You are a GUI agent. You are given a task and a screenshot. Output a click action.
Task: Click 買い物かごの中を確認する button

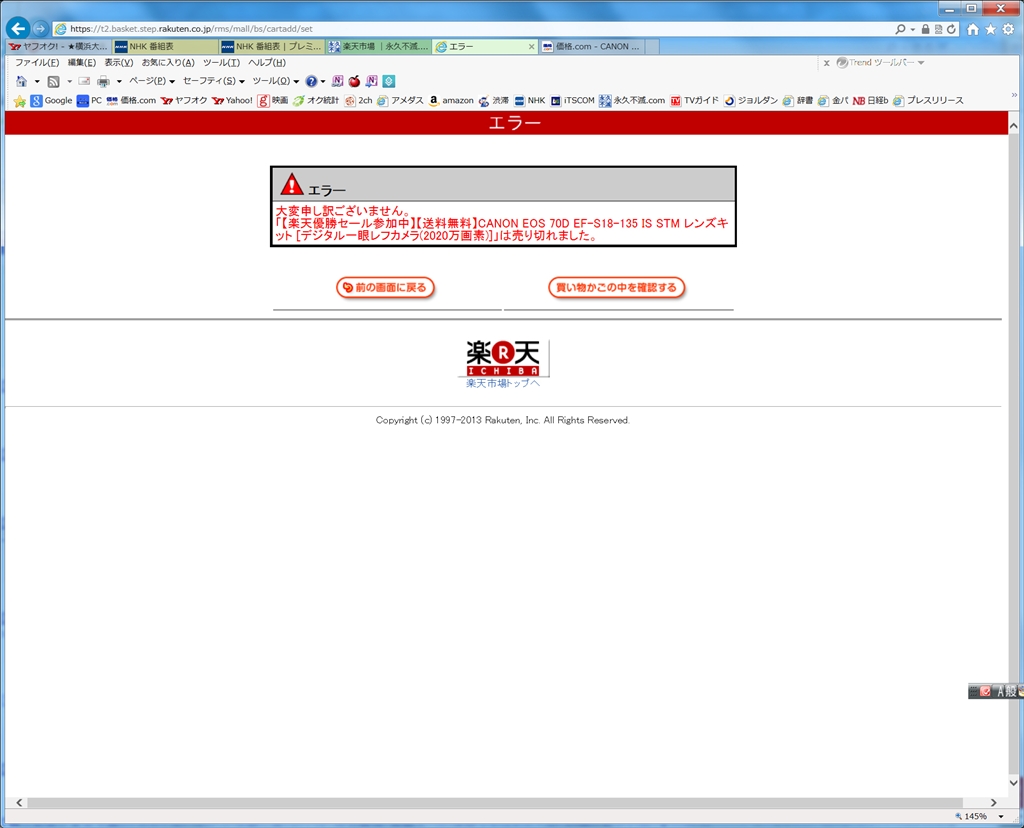(x=616, y=287)
